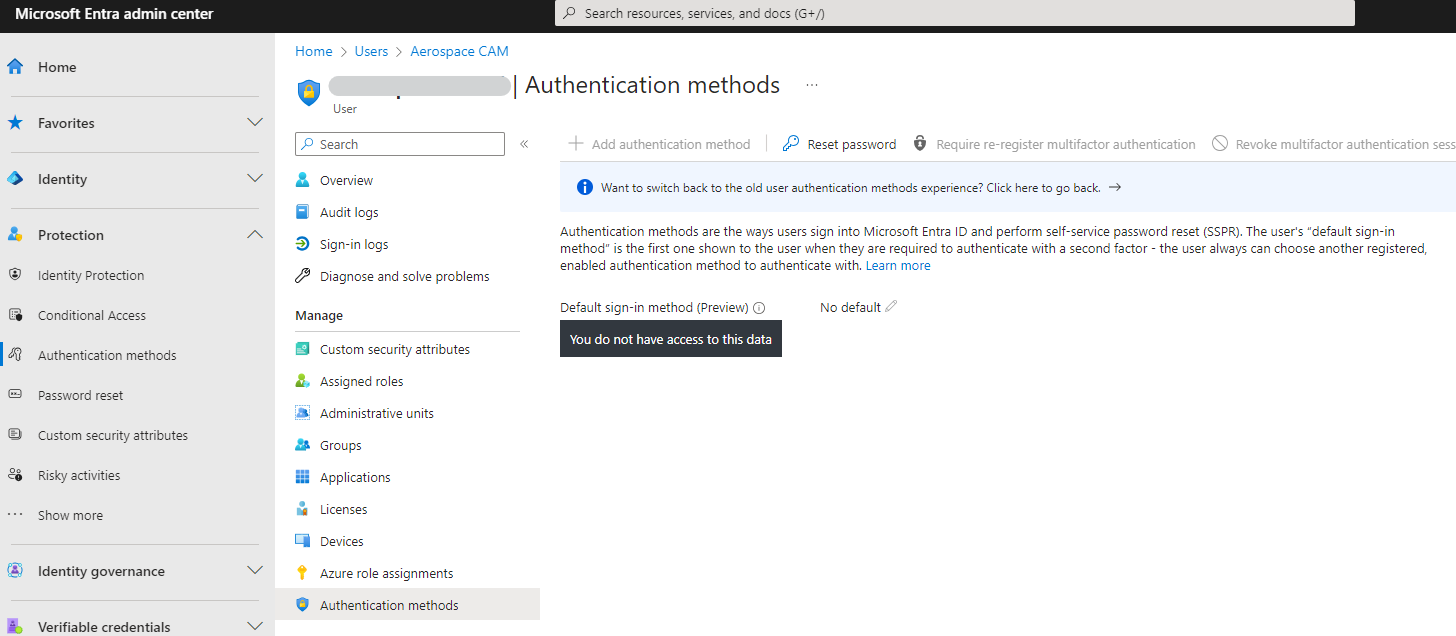1456x636 pixels.
Task: Click the Protection person-shield icon
Action: point(15,235)
